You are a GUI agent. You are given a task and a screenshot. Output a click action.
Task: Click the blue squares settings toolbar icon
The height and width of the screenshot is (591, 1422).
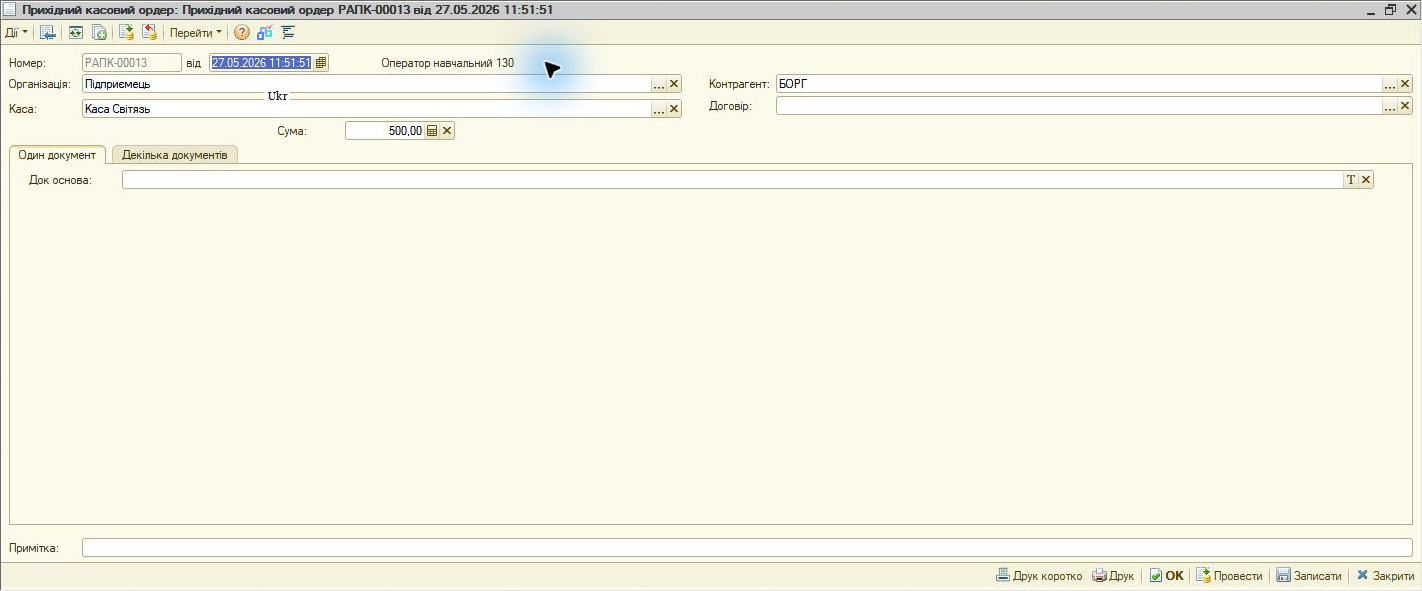[x=265, y=33]
